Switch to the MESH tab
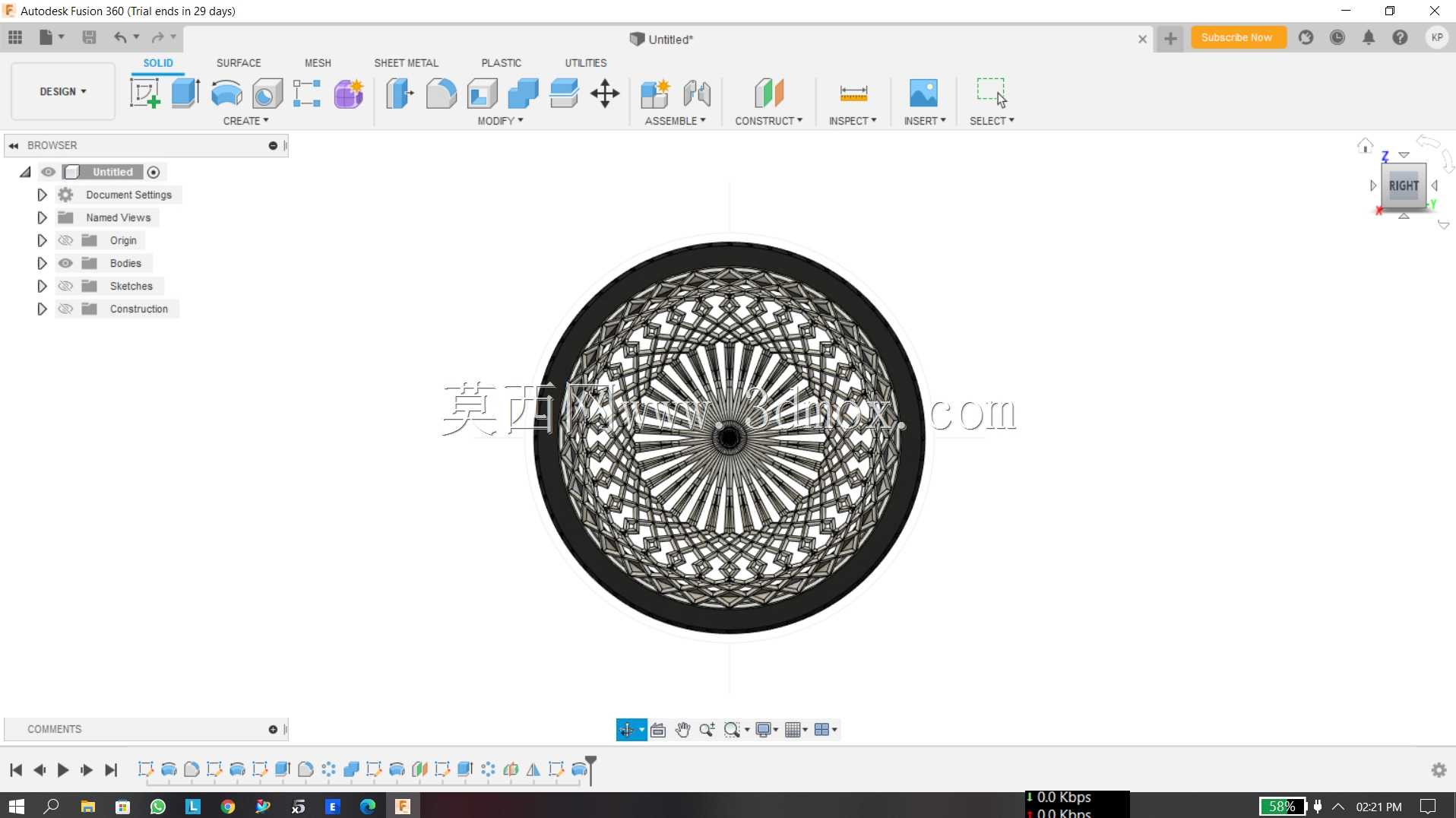 [318, 63]
